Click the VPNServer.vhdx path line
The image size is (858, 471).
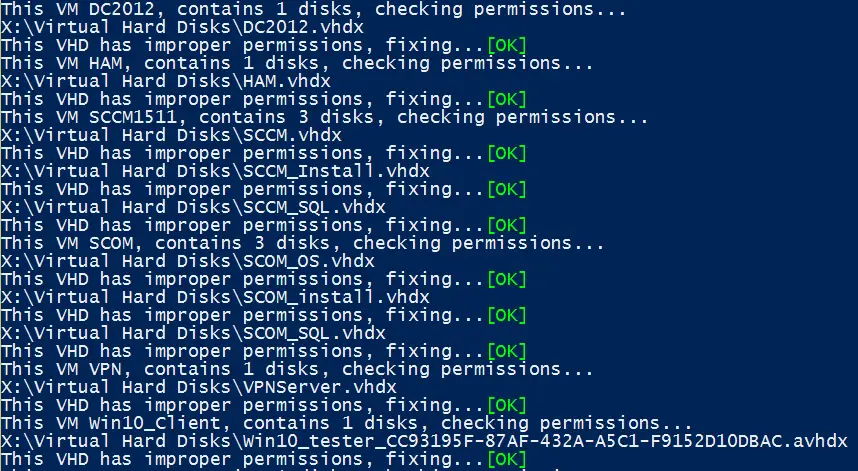[199, 387]
